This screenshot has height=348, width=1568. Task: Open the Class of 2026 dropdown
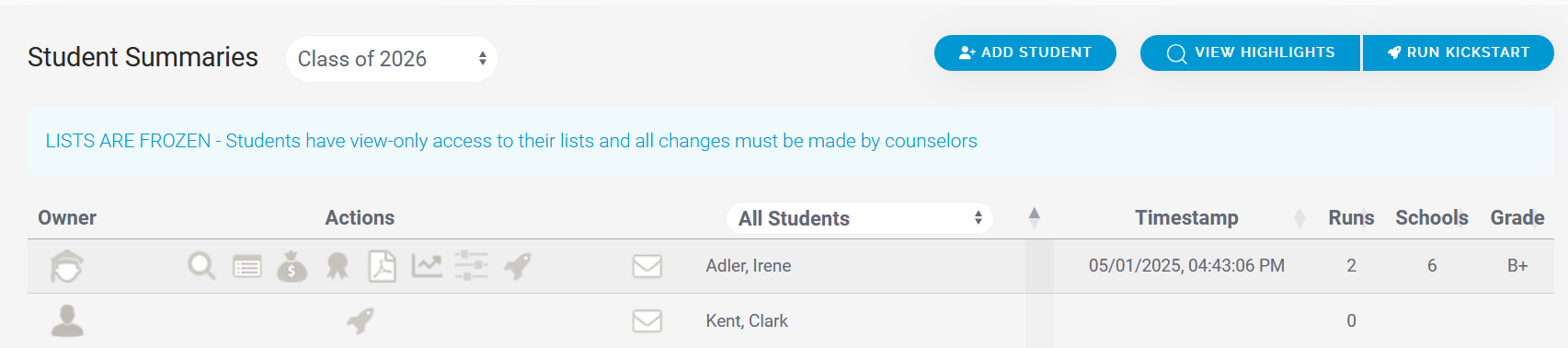pos(392,59)
